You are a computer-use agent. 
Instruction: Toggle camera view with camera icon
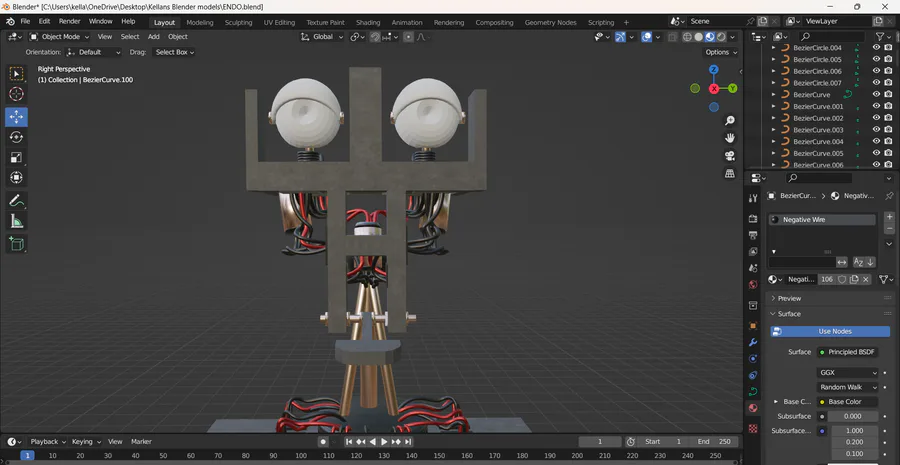tap(730, 156)
